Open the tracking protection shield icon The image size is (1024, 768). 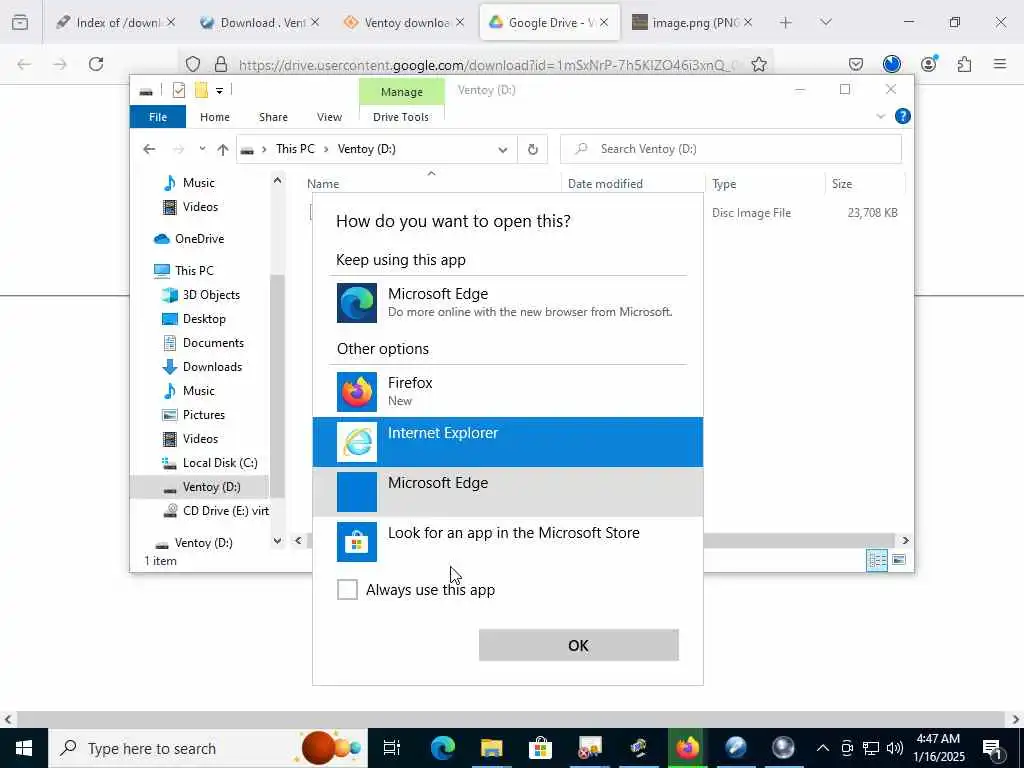pyautogui.click(x=193, y=64)
